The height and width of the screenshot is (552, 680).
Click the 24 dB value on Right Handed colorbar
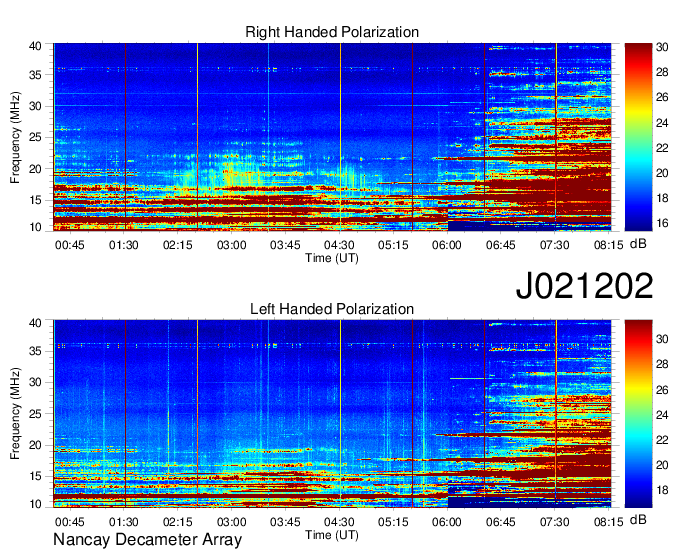(662, 123)
